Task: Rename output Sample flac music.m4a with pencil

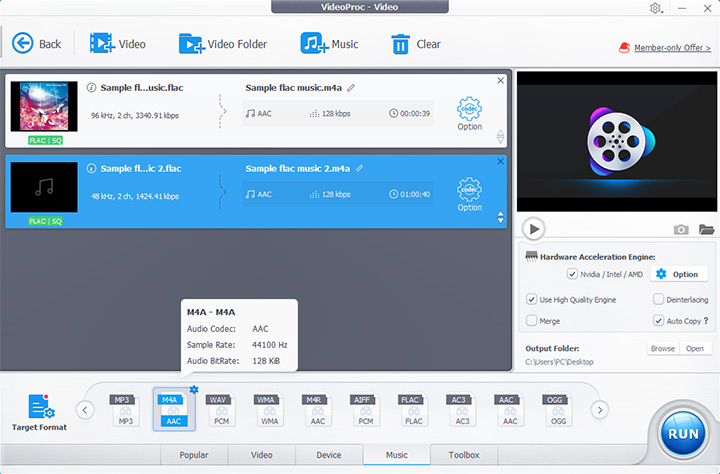Action: pos(351,88)
